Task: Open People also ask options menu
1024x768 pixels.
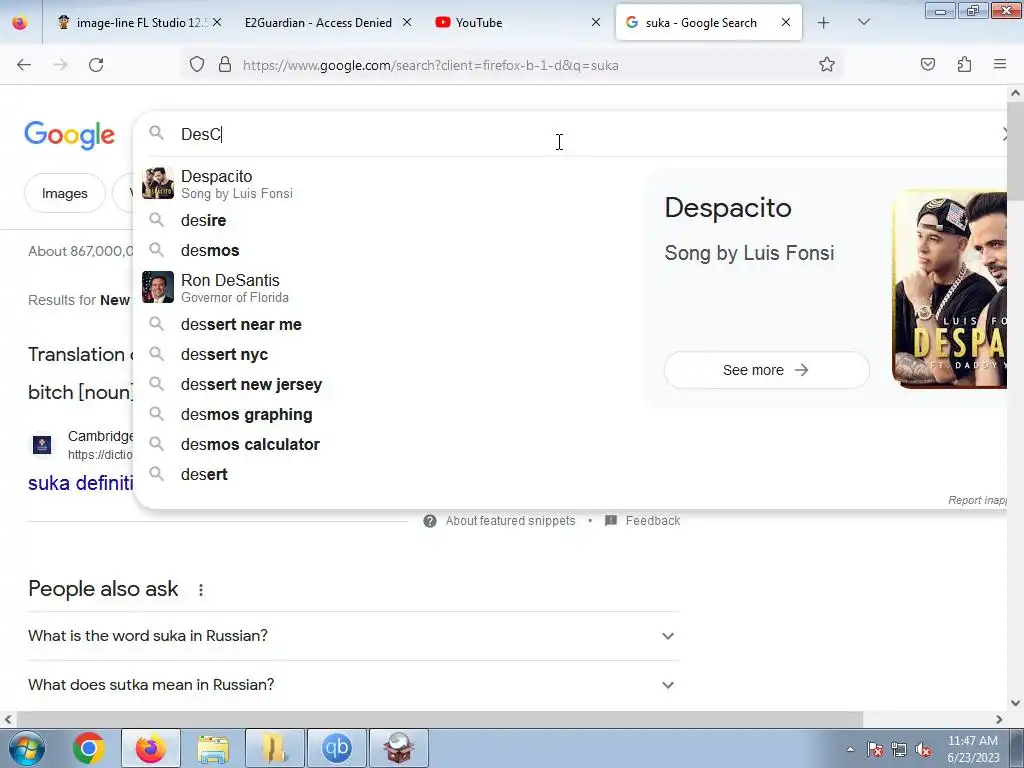Action: point(201,590)
